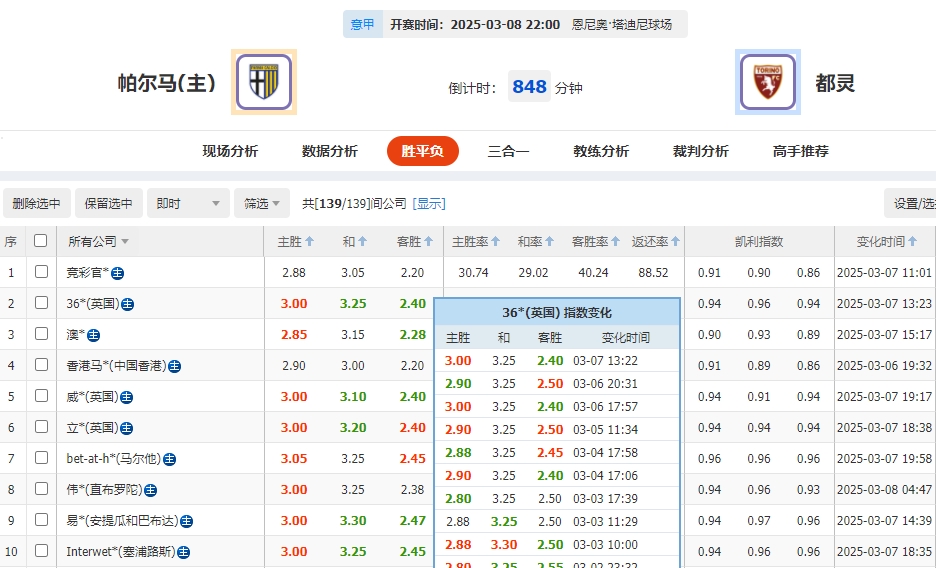Sort by 变化时间 column arrow icon

coord(914,242)
